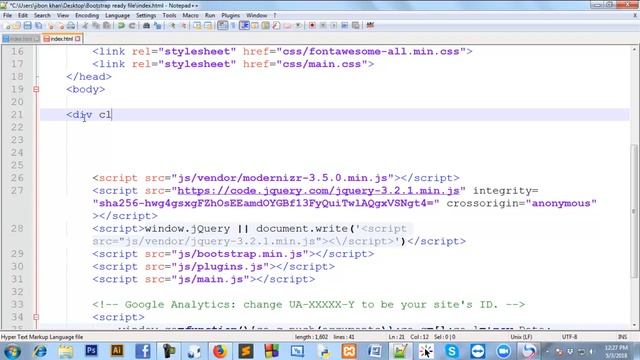Click line number 26 in the margin
The height and width of the screenshot is (360, 640).
tap(17, 178)
